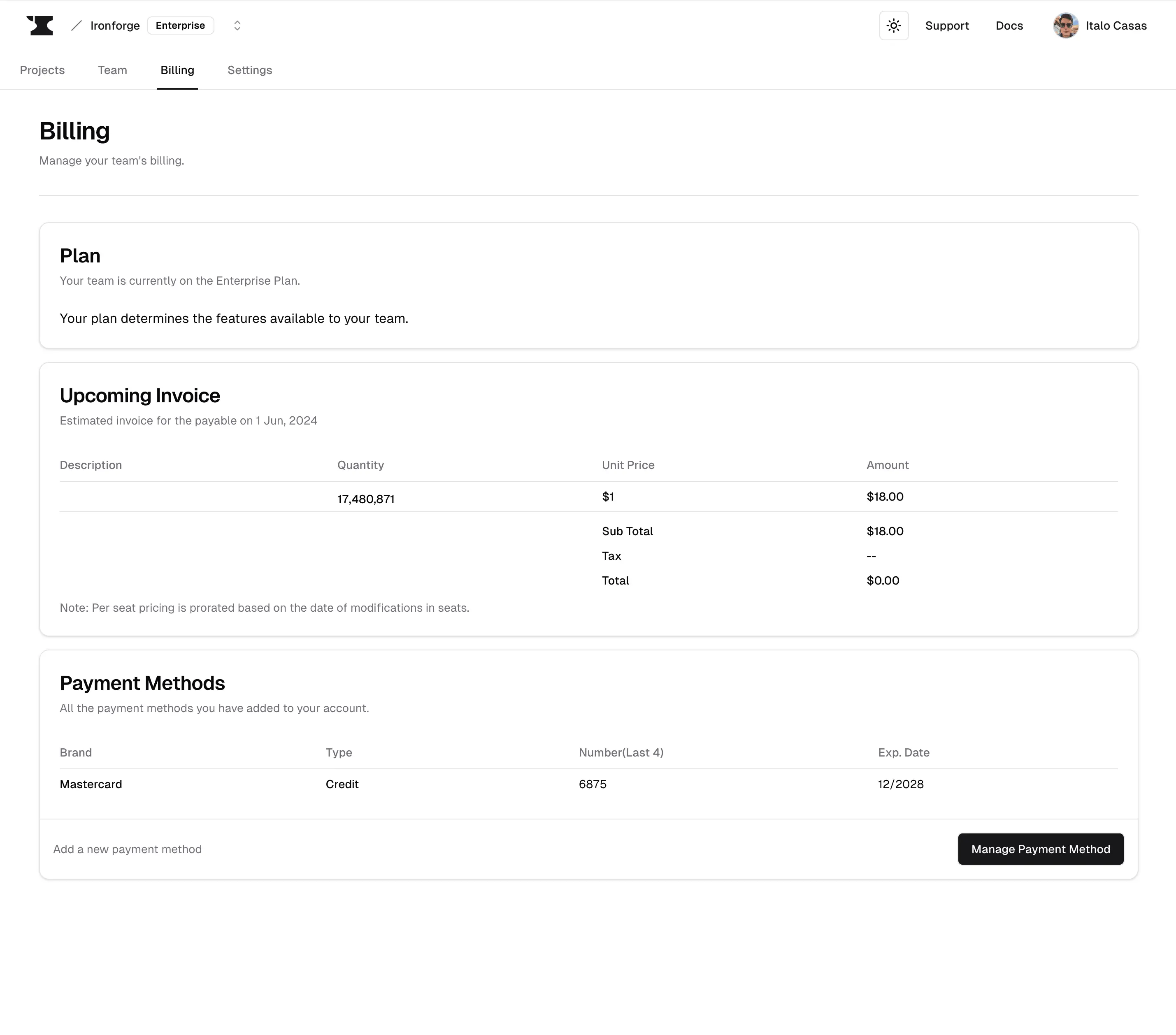
Task: Click the Ironforge breadcrumb name
Action: coord(115,26)
